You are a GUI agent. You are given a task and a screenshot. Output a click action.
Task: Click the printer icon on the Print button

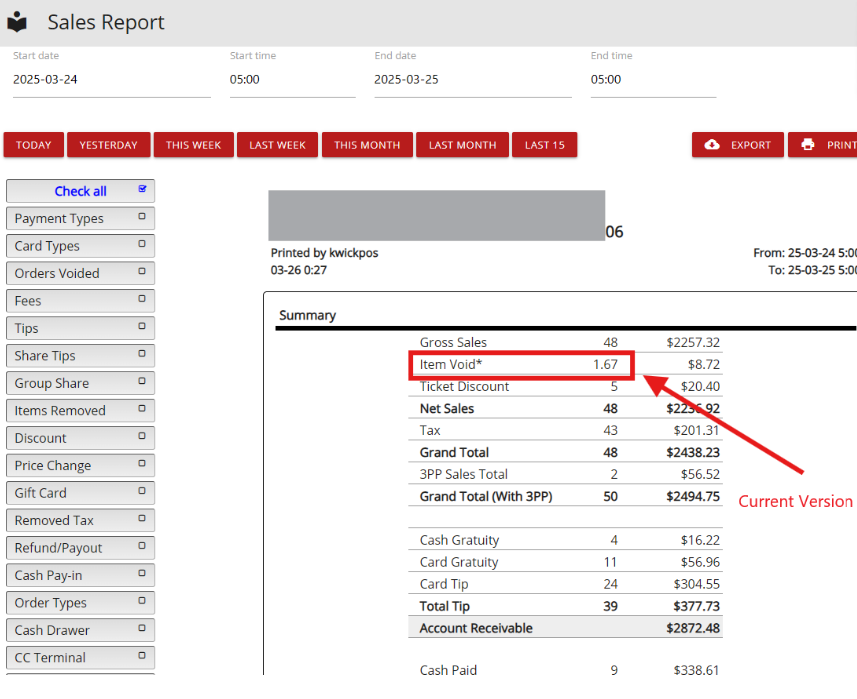[807, 145]
